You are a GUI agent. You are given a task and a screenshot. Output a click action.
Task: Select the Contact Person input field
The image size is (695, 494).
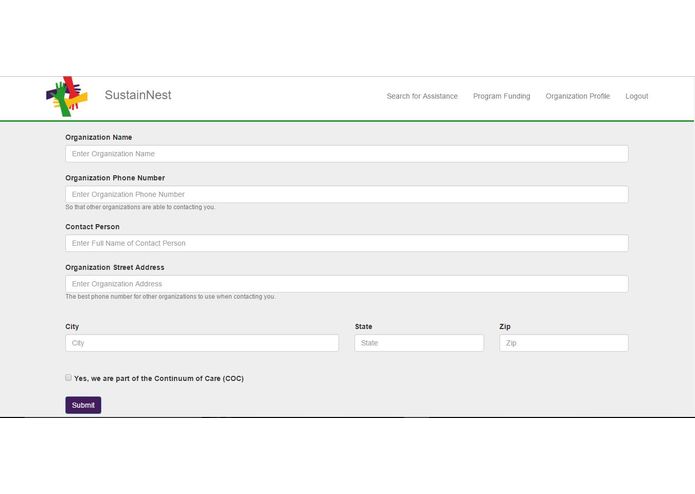[347, 243]
